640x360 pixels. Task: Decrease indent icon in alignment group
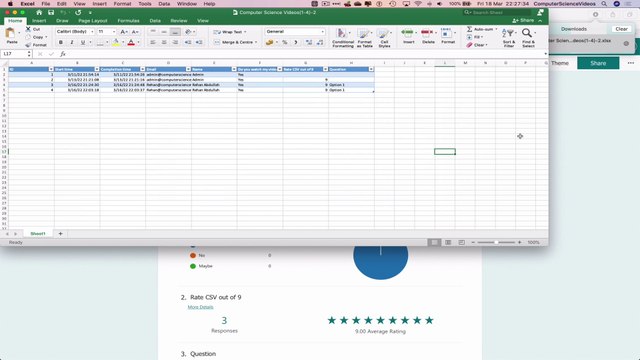188,42
